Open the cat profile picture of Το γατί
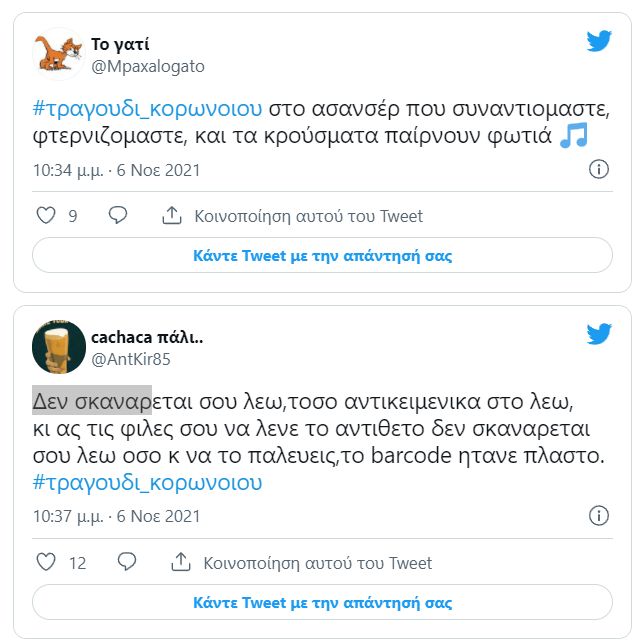Viewport: 635px width, 644px height. coord(58,53)
